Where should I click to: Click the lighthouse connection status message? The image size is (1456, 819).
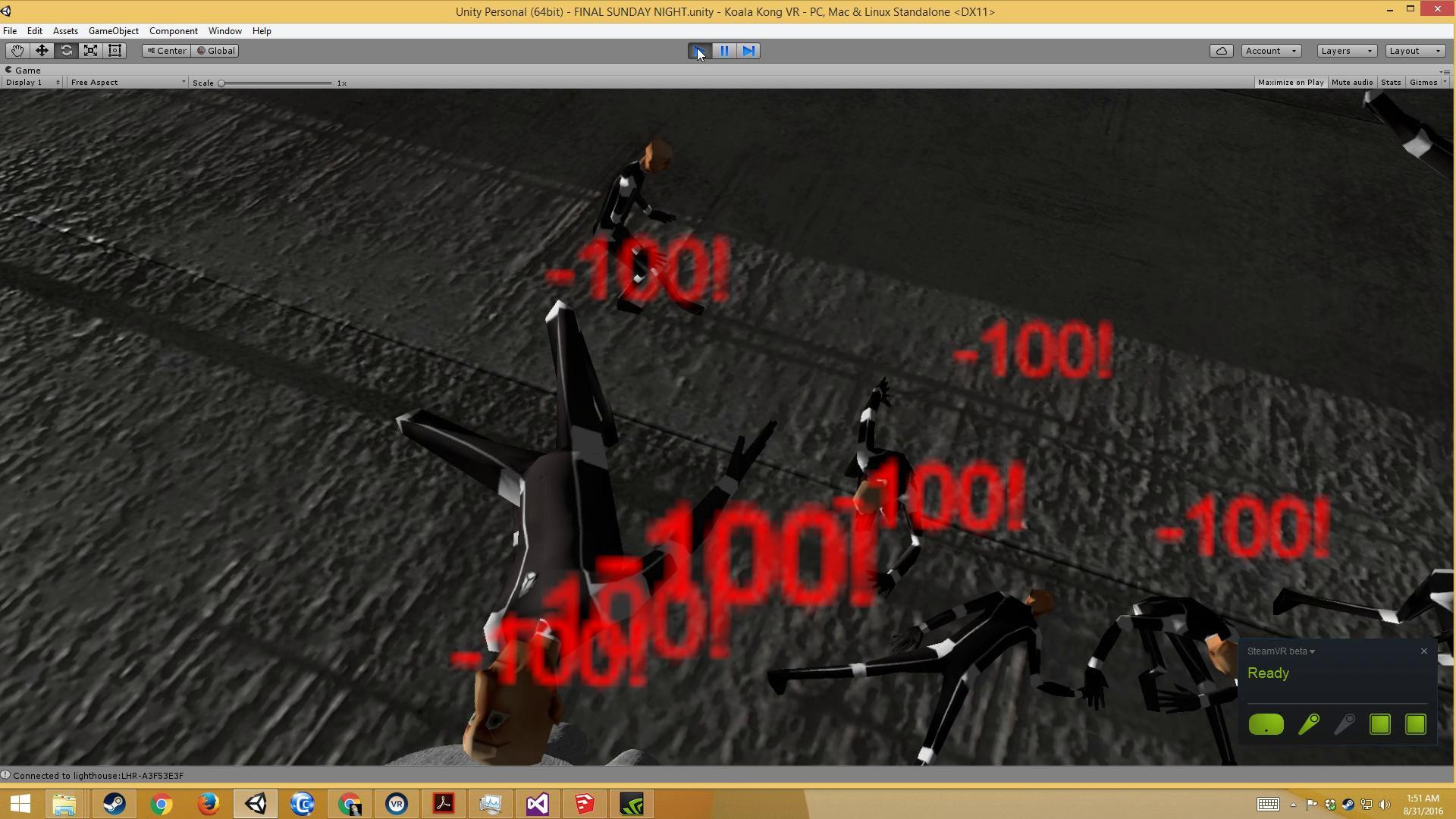[98, 776]
